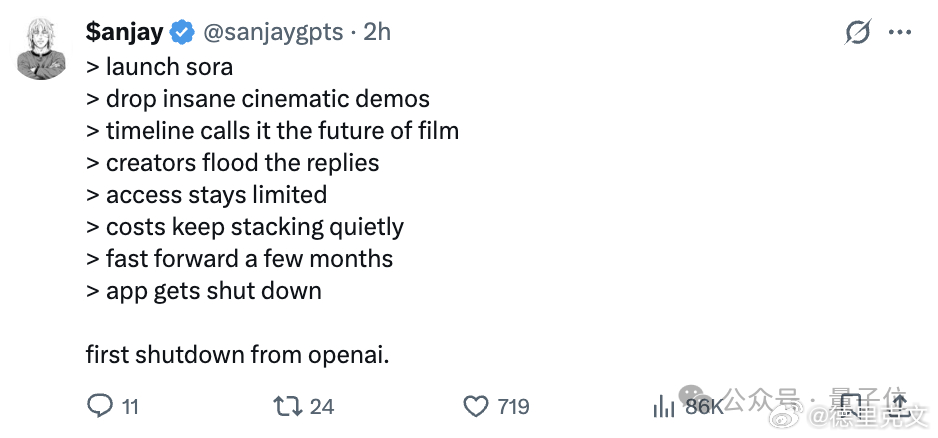The image size is (938, 438).
Task: Click the blue verified checkmark badge
Action: click(182, 33)
